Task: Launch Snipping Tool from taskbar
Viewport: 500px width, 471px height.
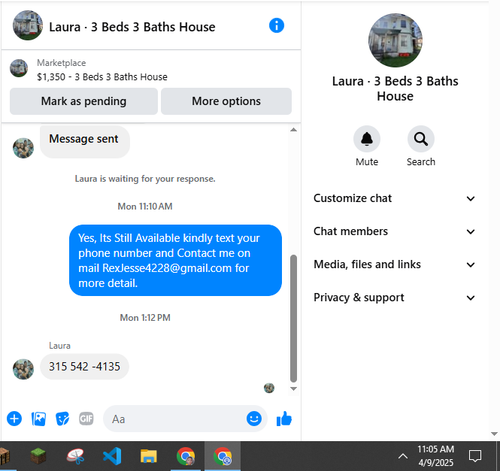Action: point(75,456)
